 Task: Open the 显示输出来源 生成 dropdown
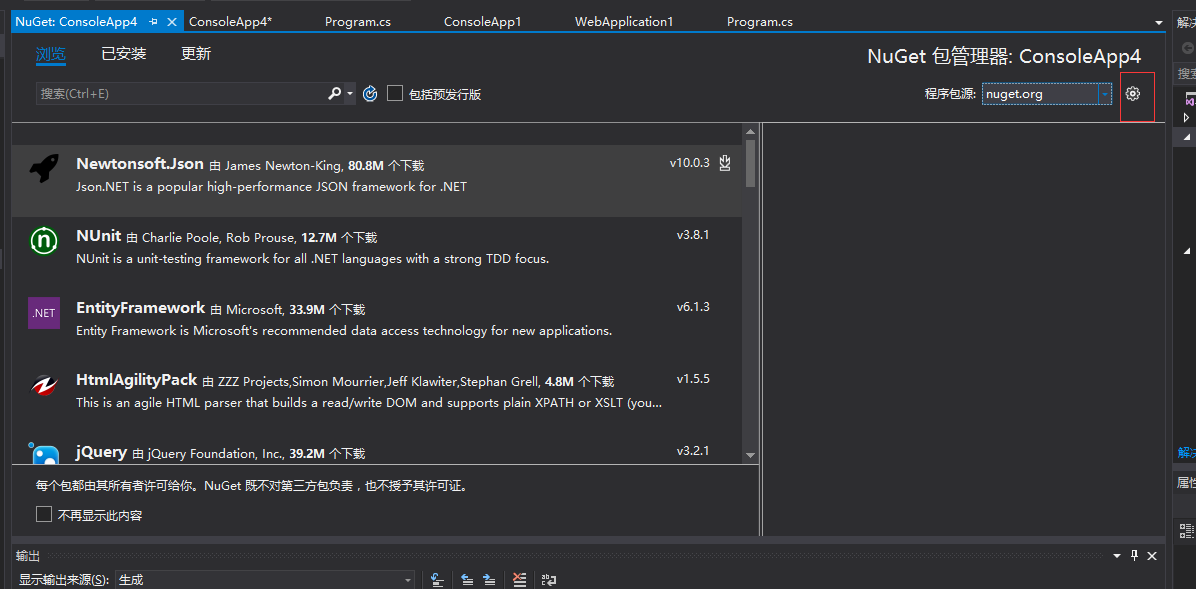pyautogui.click(x=265, y=580)
